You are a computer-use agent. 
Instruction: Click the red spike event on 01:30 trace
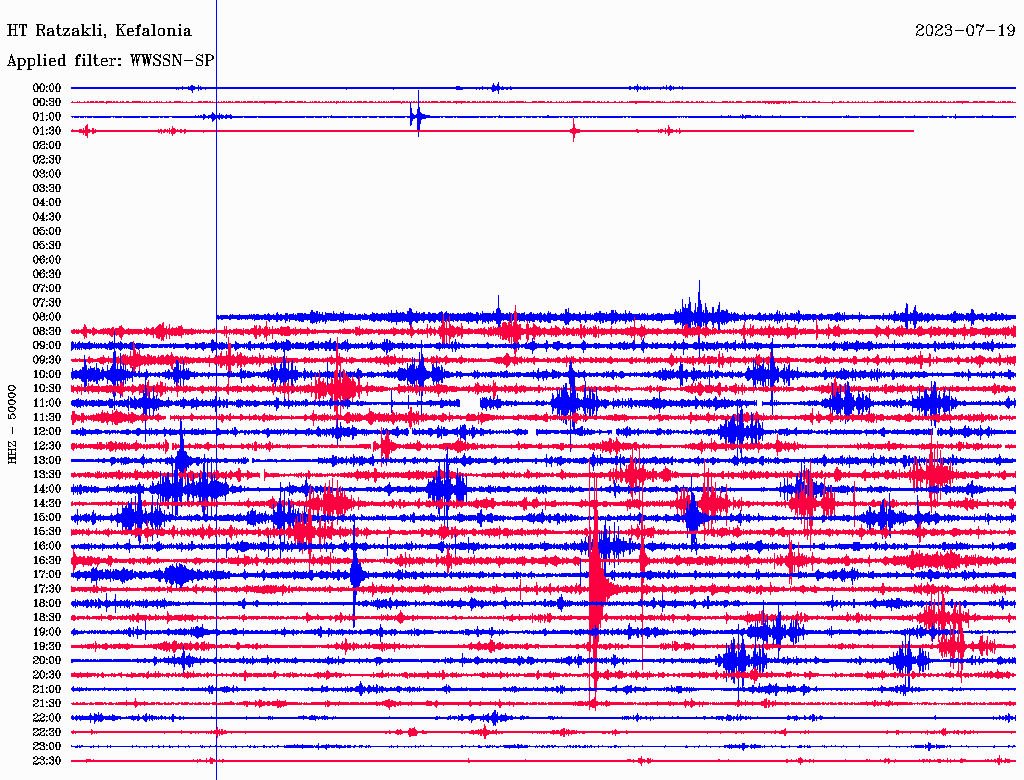click(573, 131)
